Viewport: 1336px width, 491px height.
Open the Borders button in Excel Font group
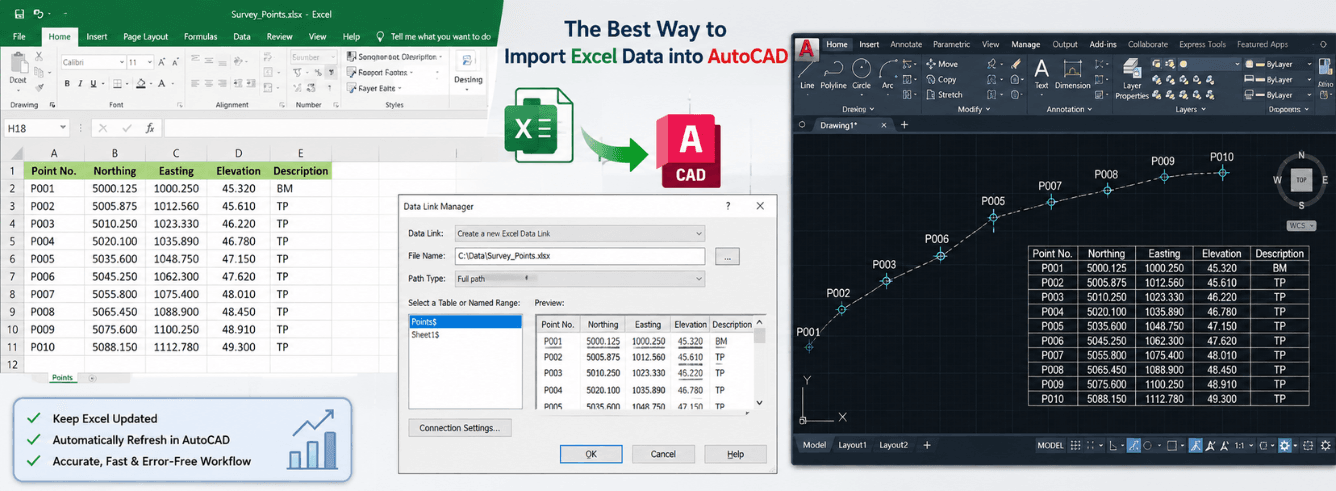coord(118,85)
